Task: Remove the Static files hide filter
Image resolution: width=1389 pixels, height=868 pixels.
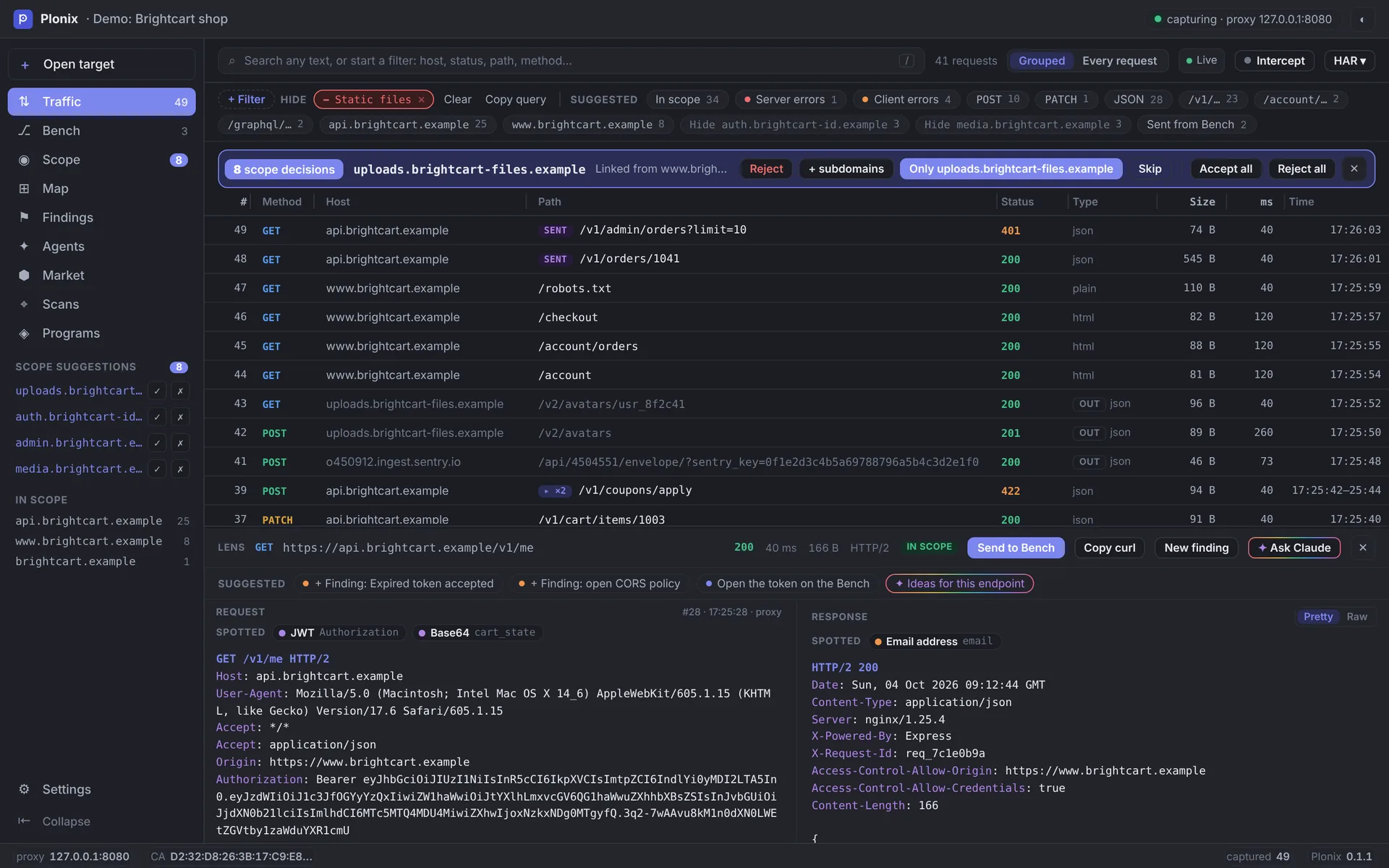Action: tap(421, 99)
